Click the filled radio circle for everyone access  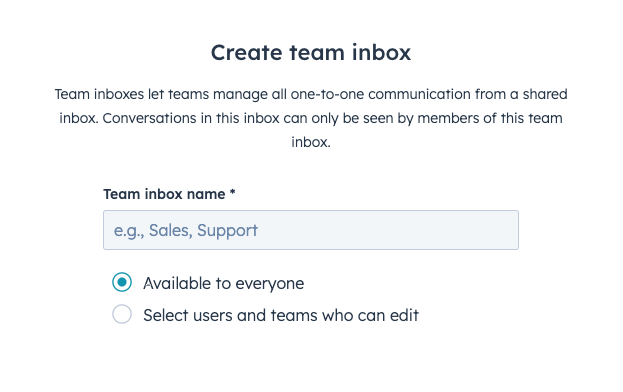tap(122, 282)
